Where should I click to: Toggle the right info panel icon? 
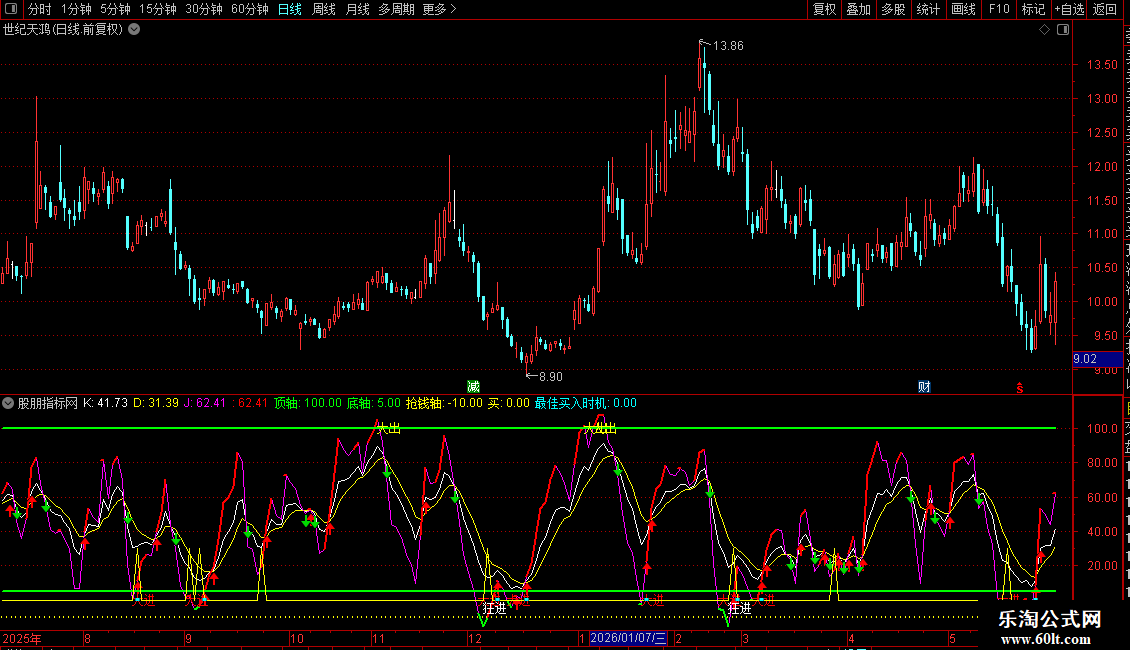point(1063,30)
